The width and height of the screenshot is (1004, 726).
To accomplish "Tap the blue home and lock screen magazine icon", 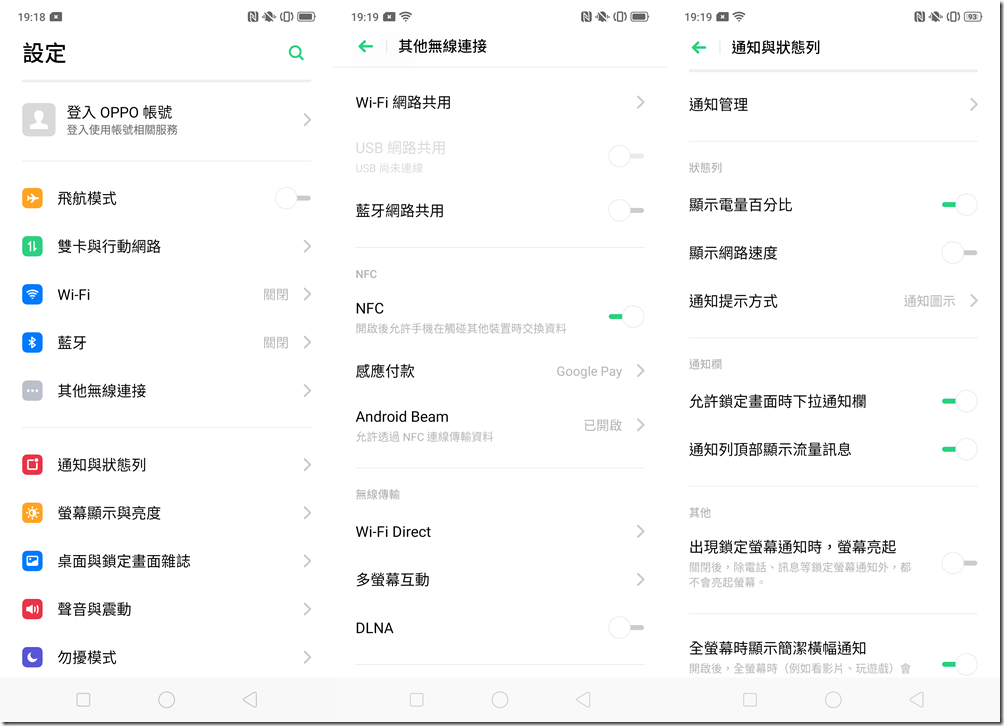I will pos(32,561).
